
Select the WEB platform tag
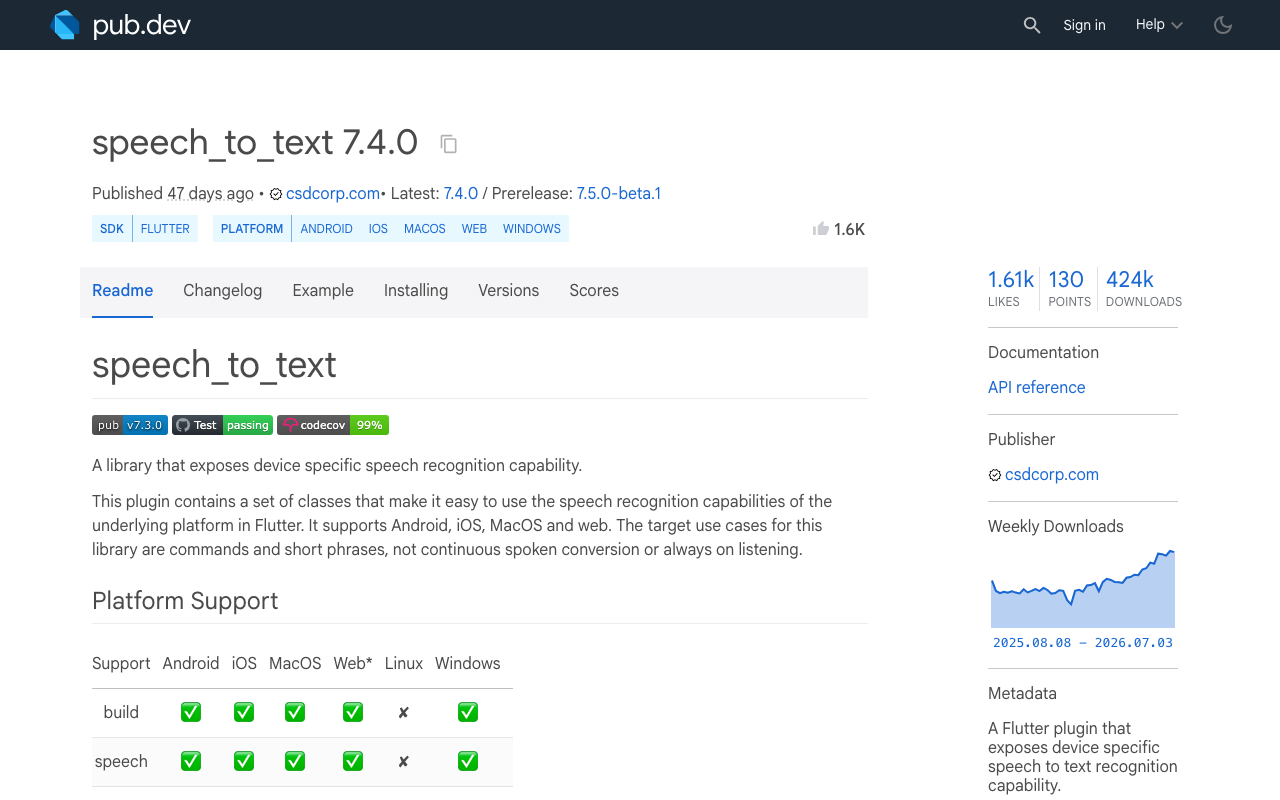click(474, 229)
